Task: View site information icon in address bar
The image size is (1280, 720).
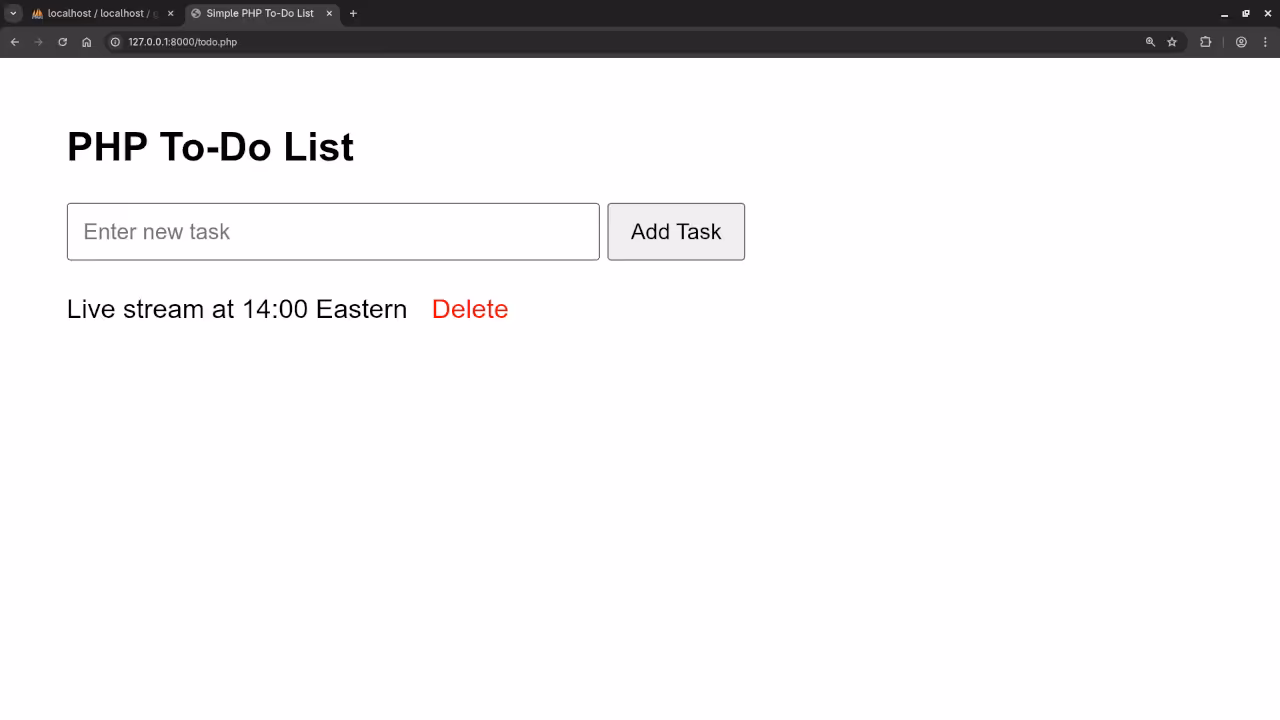Action: click(x=115, y=42)
